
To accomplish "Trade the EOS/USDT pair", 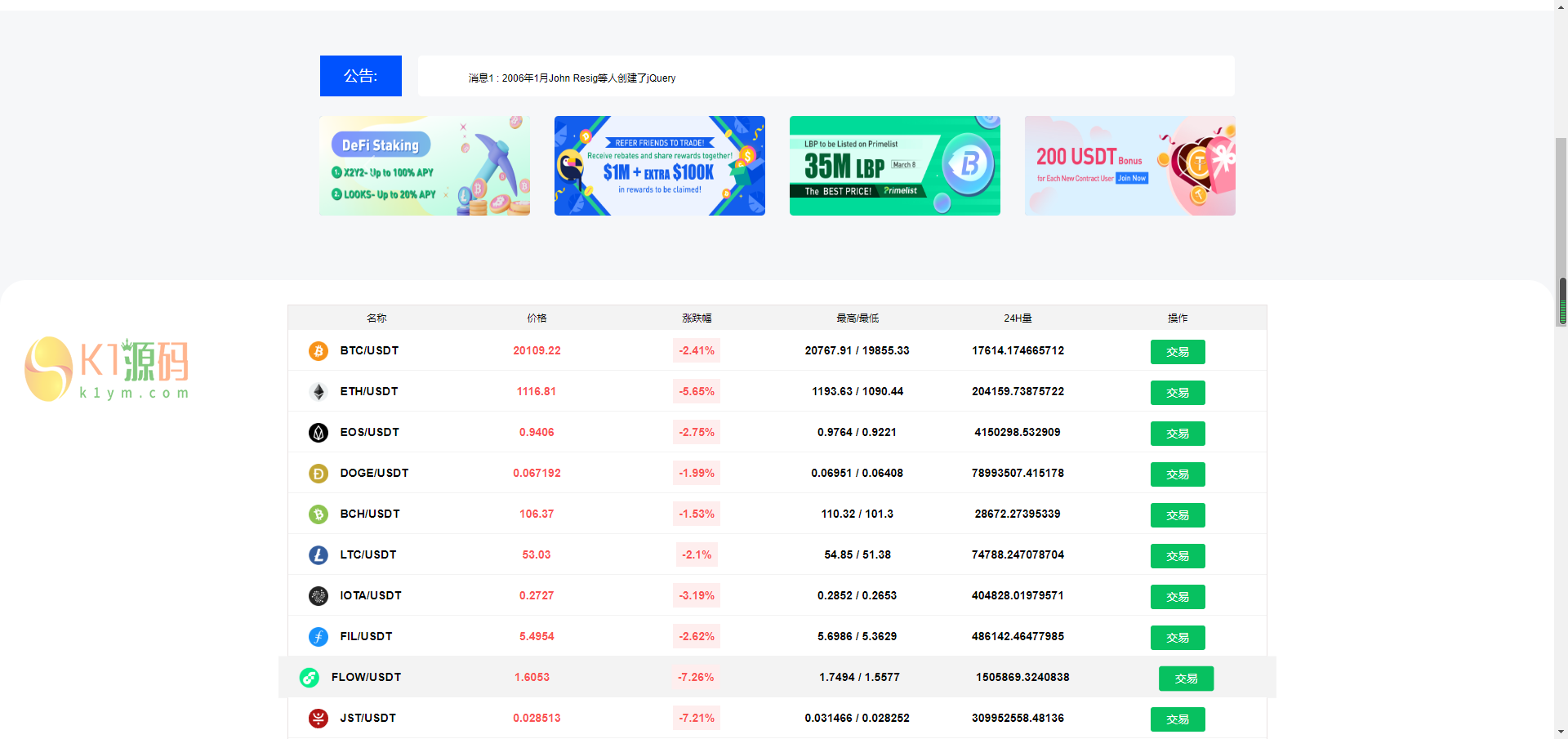I will (1178, 434).
